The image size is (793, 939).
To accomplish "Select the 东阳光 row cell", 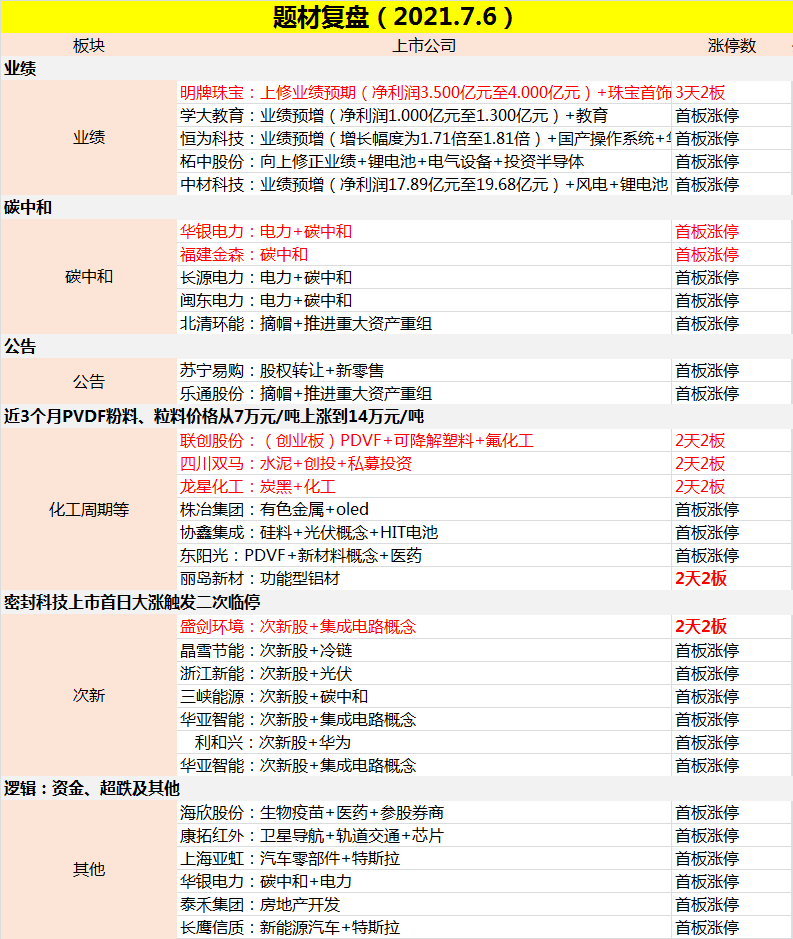I will (424, 556).
